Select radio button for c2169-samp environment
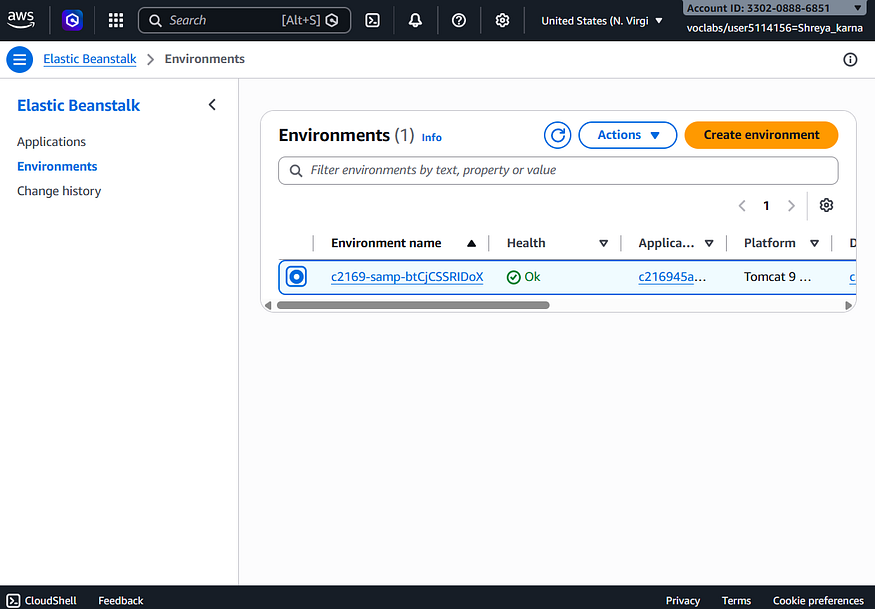Screen dimensions: 875x609 (296, 277)
